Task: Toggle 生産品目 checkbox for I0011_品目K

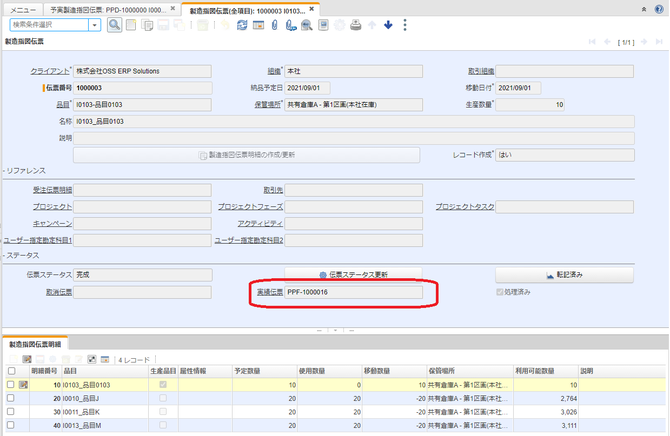Action: pos(163,412)
